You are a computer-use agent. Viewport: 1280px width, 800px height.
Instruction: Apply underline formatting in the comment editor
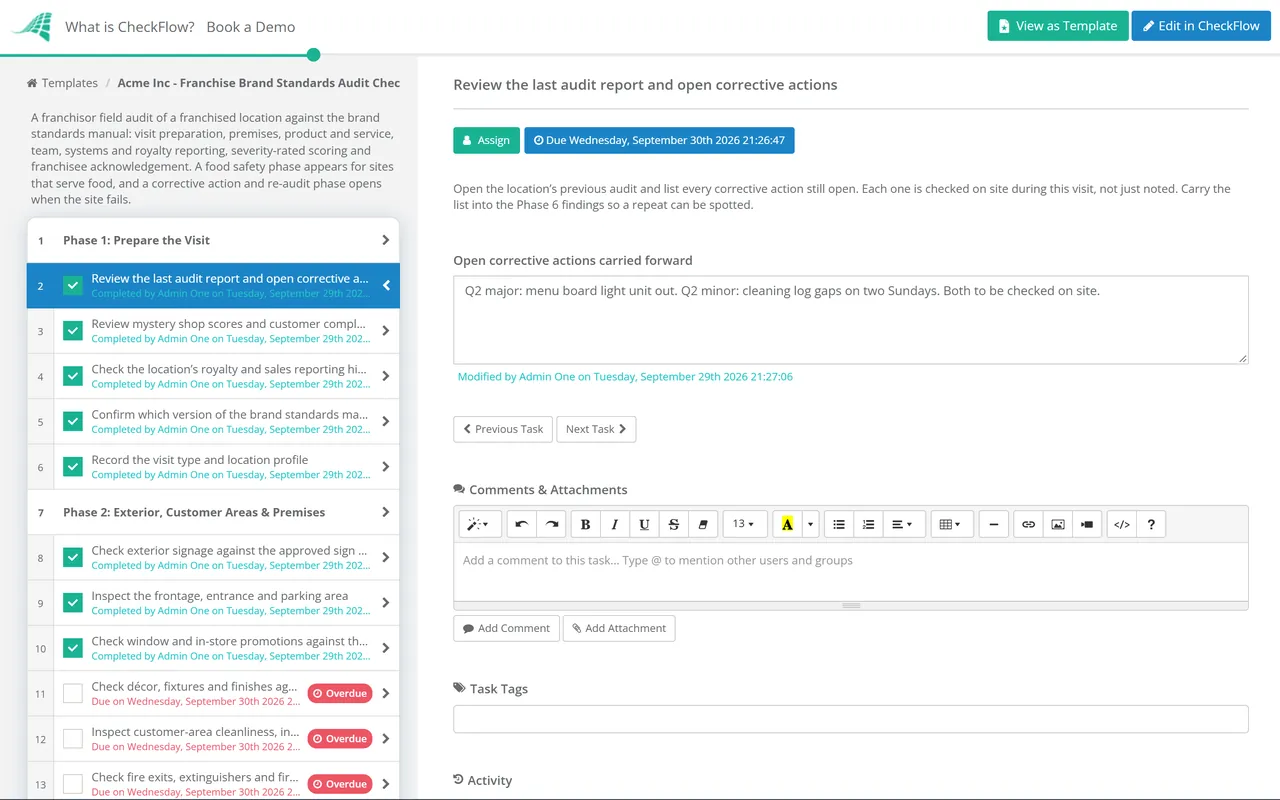coord(644,524)
